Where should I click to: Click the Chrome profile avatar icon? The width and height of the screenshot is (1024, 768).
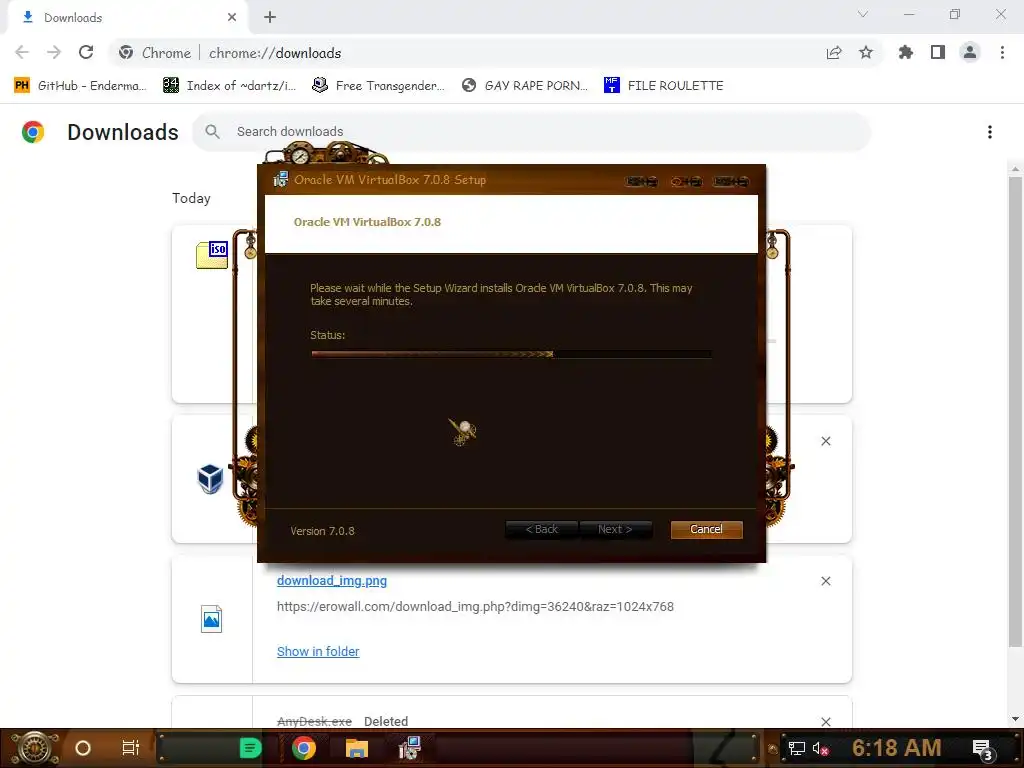click(x=970, y=52)
